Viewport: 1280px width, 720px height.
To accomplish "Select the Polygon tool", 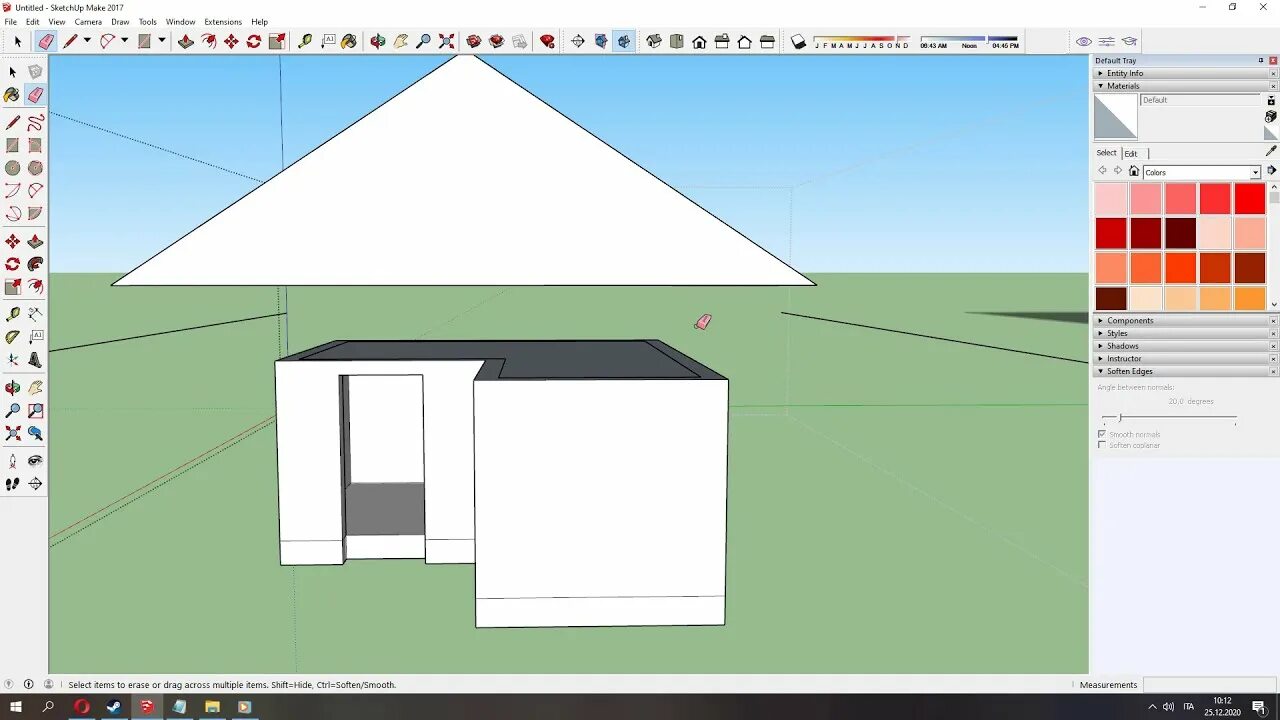I will click(35, 168).
